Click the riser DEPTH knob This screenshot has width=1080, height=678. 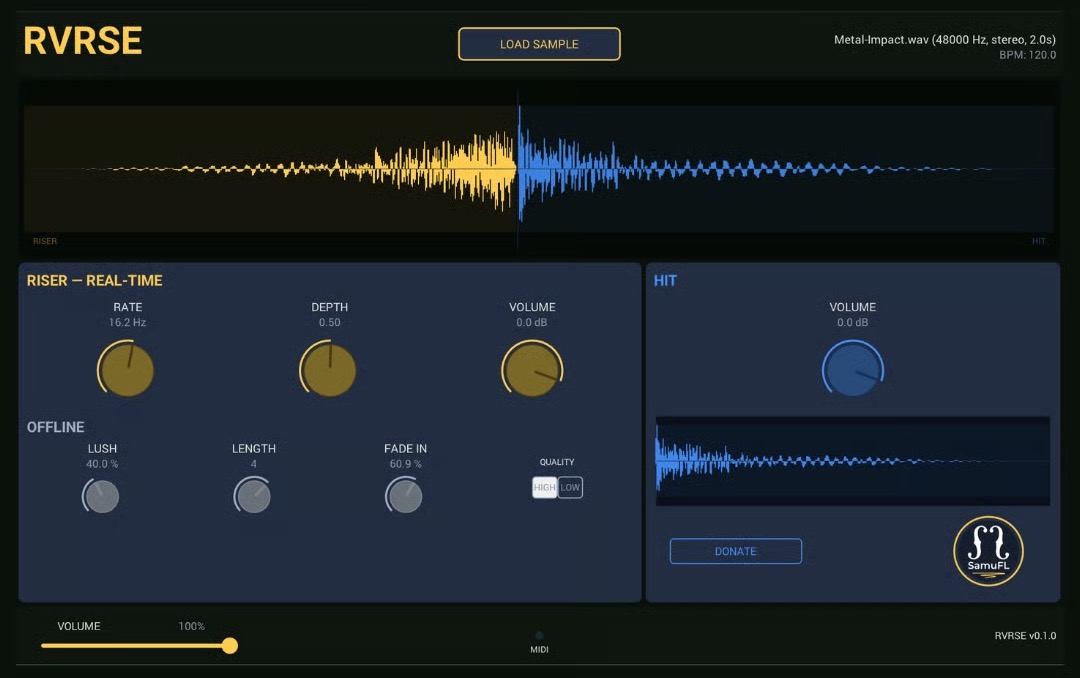pos(329,369)
